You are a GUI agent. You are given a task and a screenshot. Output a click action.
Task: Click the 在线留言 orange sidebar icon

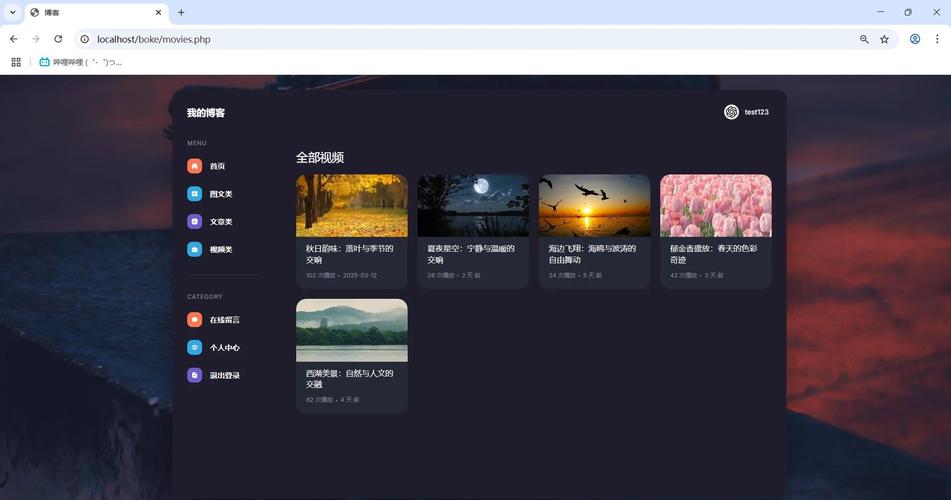click(194, 319)
